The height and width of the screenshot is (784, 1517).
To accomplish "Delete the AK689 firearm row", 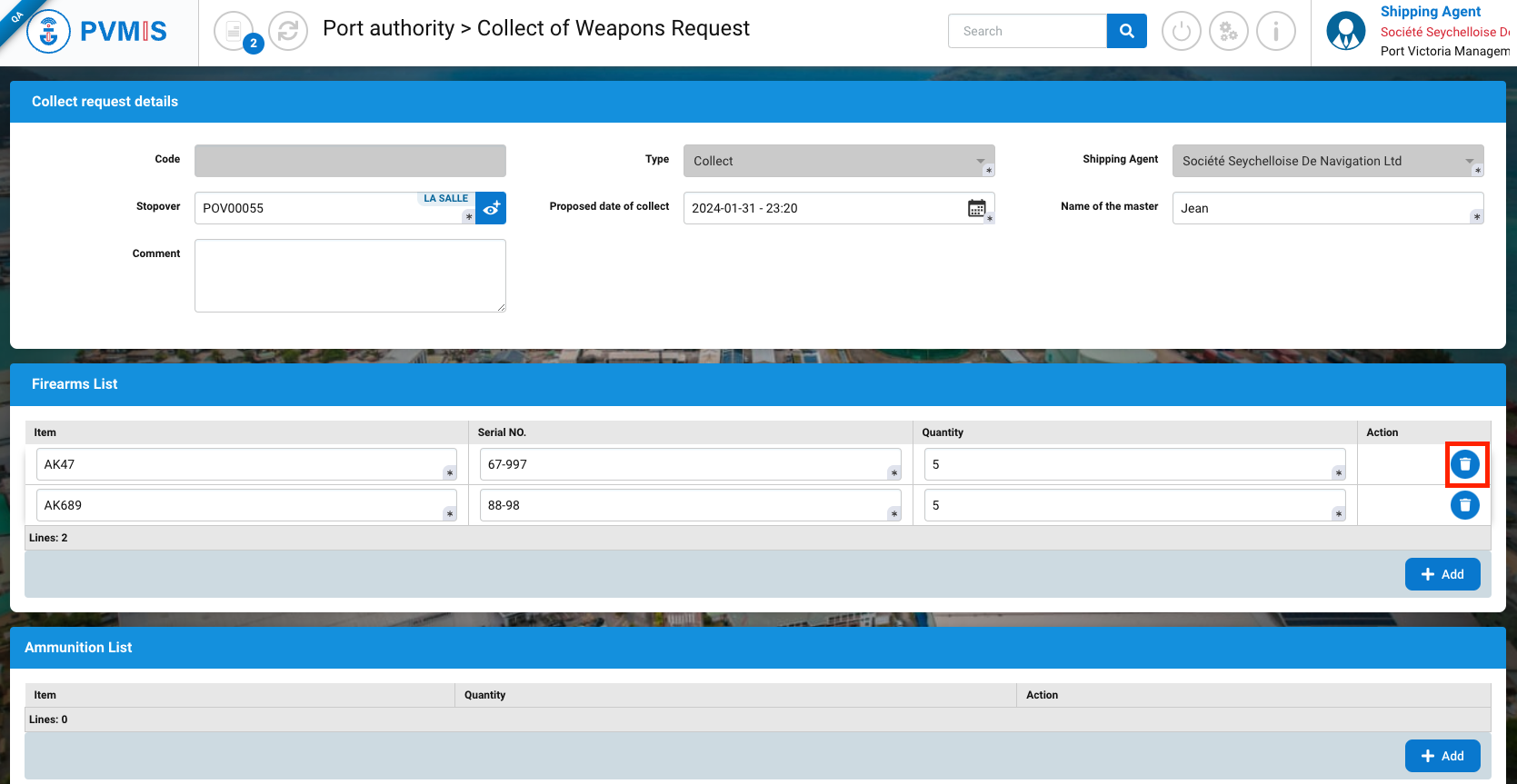I will click(1464, 505).
